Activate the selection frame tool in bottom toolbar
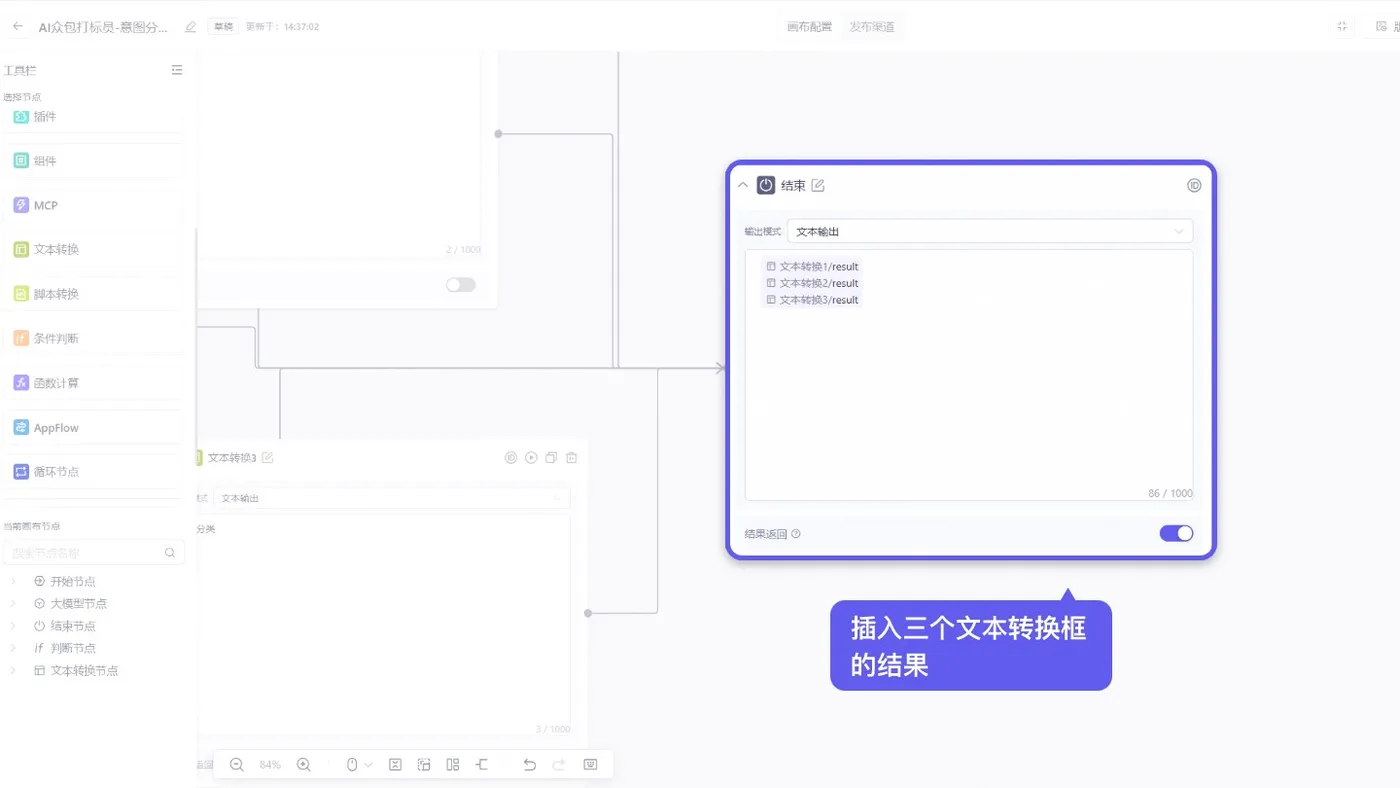1400x788 pixels. click(x=424, y=764)
